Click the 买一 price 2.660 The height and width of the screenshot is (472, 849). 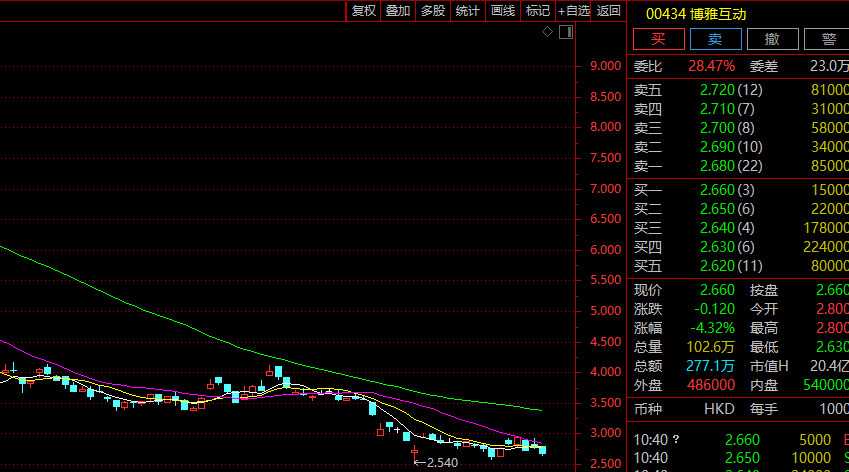pyautogui.click(x=717, y=190)
